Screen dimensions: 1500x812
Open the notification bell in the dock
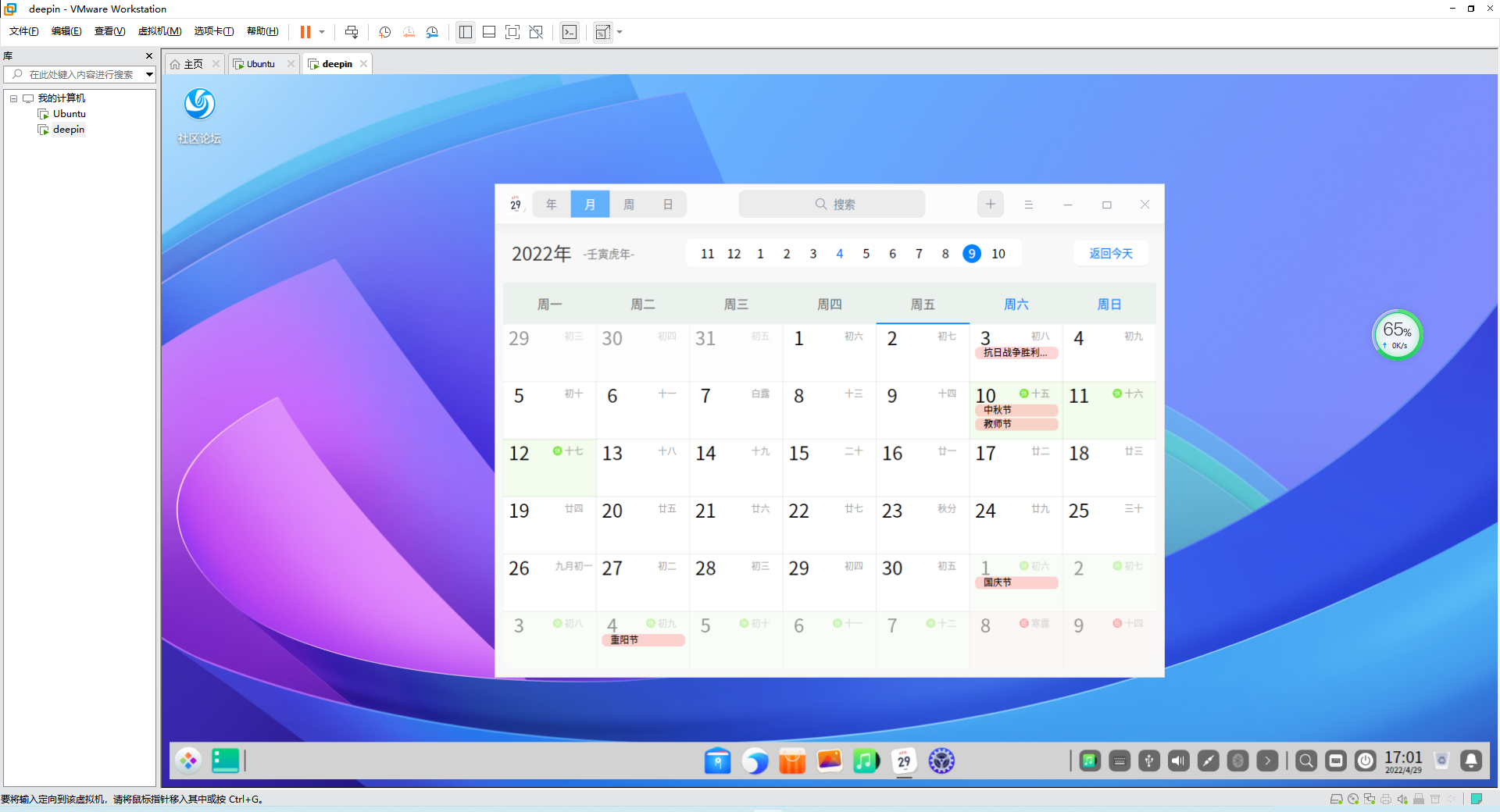coord(1471,760)
